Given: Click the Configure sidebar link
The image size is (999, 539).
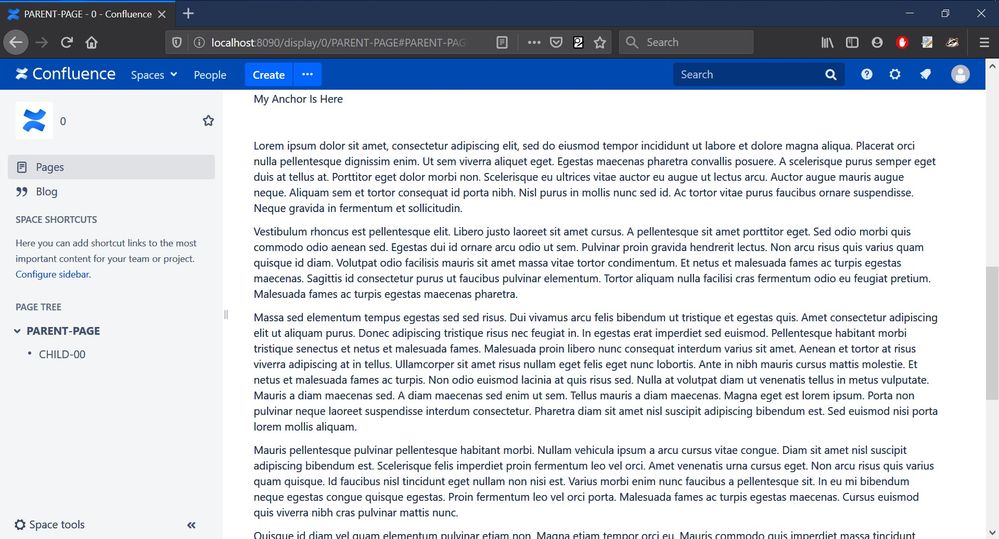Looking at the screenshot, I should (53, 274).
